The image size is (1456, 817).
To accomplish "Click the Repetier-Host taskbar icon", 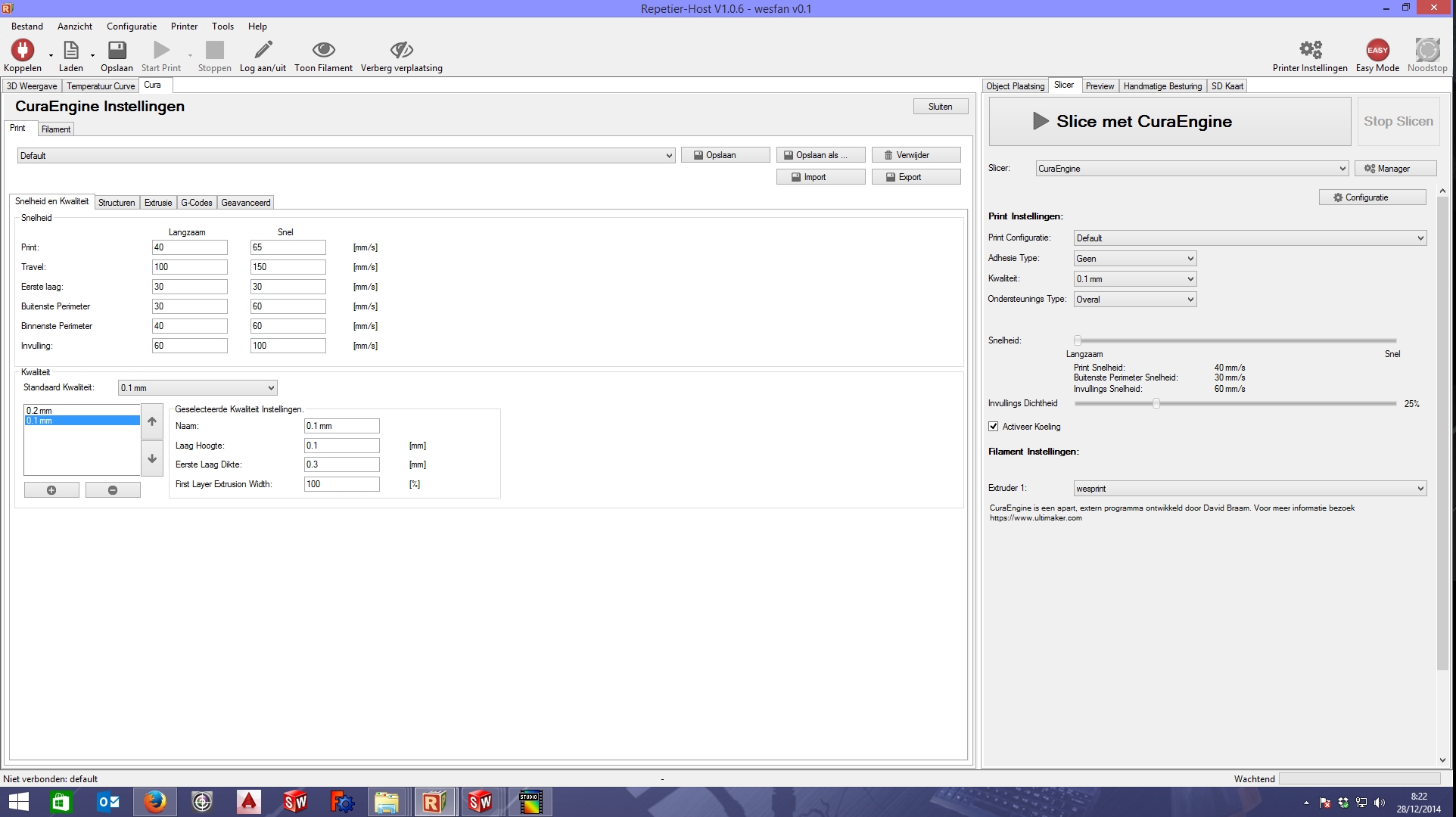I will tap(434, 802).
